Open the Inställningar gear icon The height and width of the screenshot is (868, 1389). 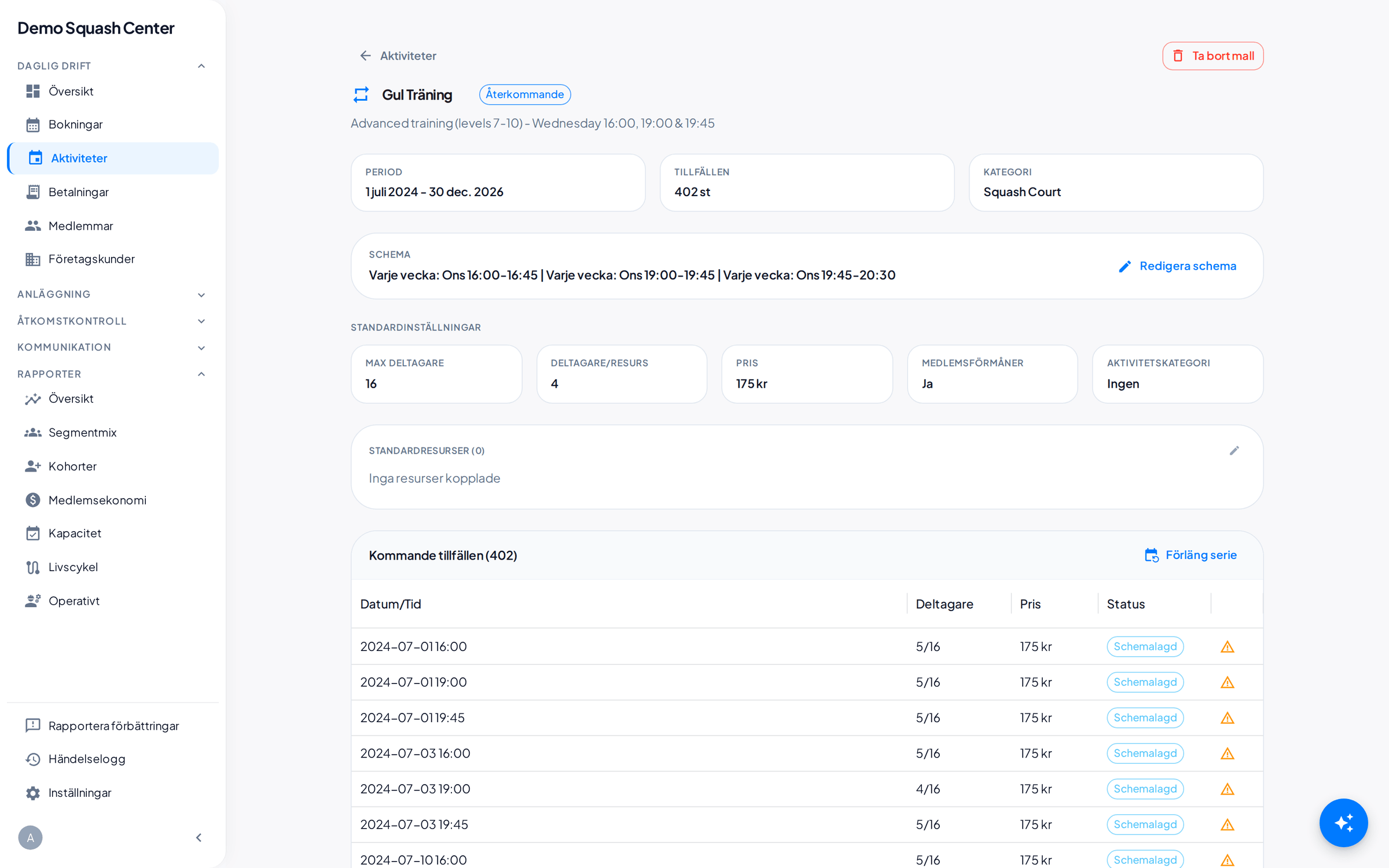(33, 793)
